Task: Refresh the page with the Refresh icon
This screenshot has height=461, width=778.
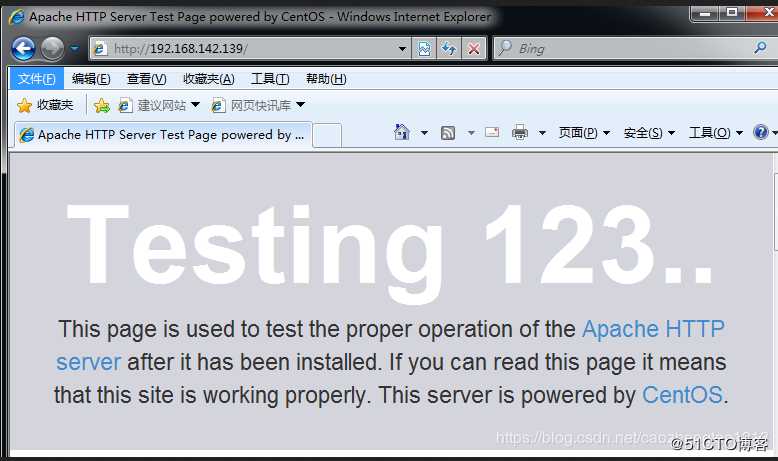Action: [x=449, y=49]
